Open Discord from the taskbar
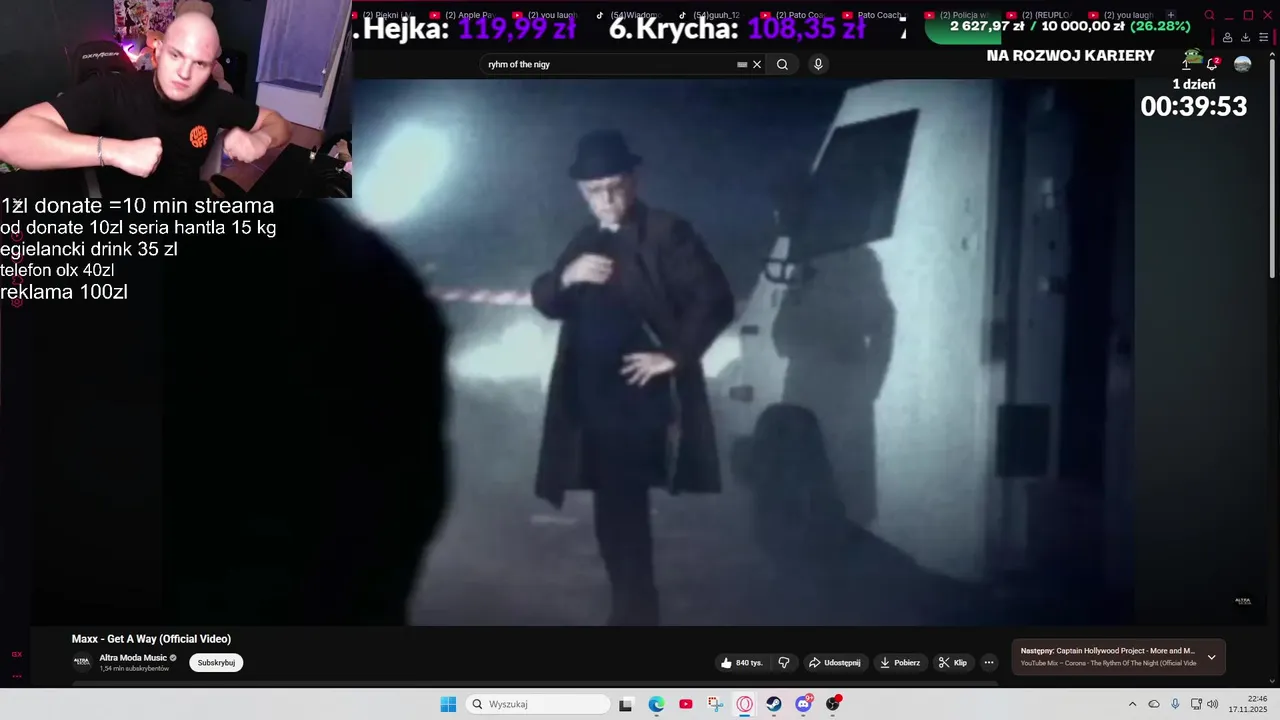The image size is (1280, 720). (x=804, y=704)
